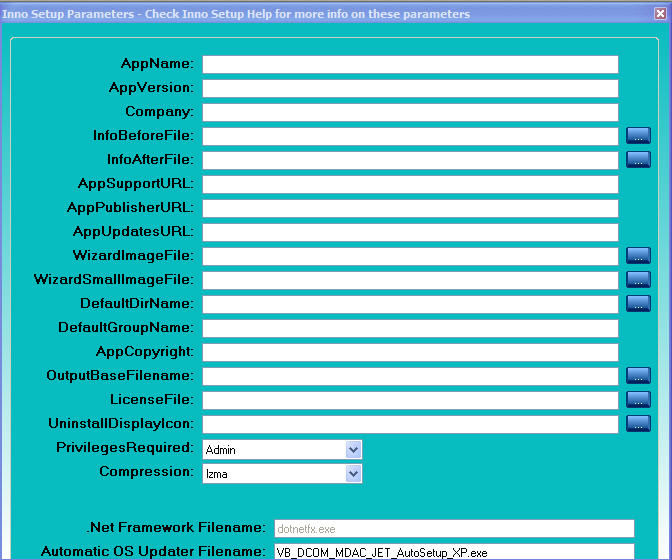Image resolution: width=672 pixels, height=560 pixels.
Task: Click the AppSupportURL input box
Action: (410, 184)
